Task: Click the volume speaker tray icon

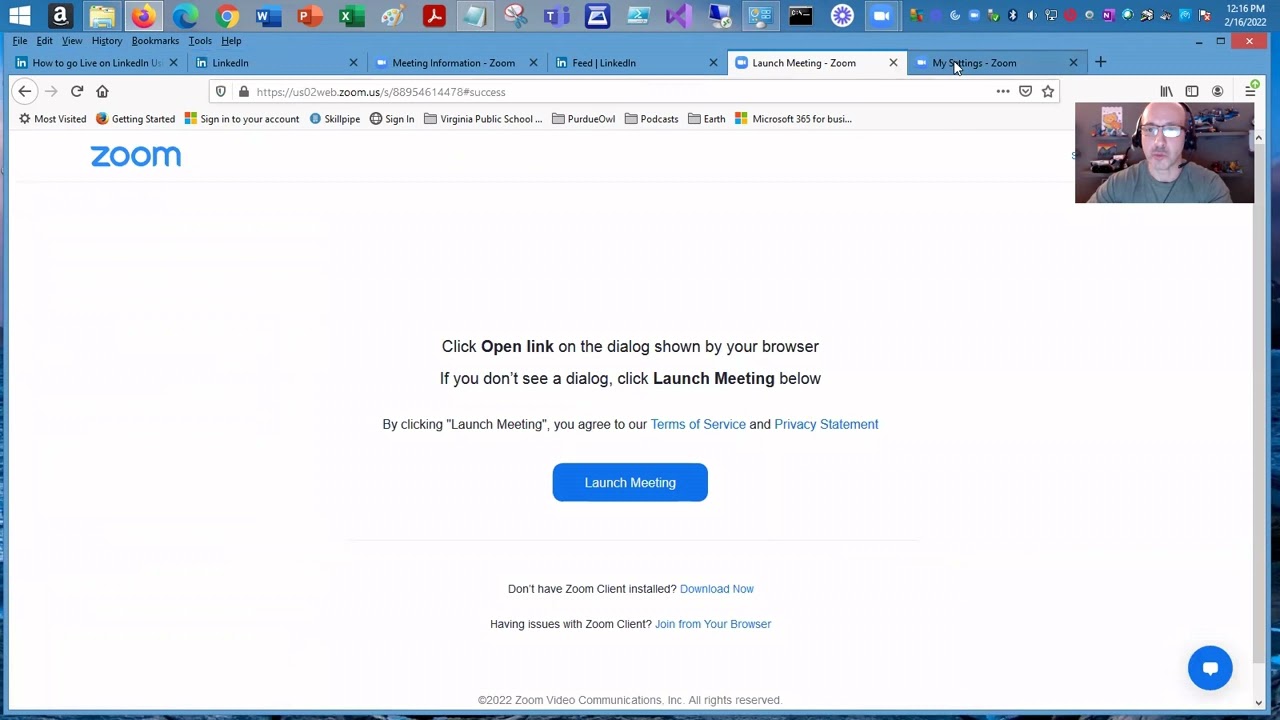Action: point(1032,15)
